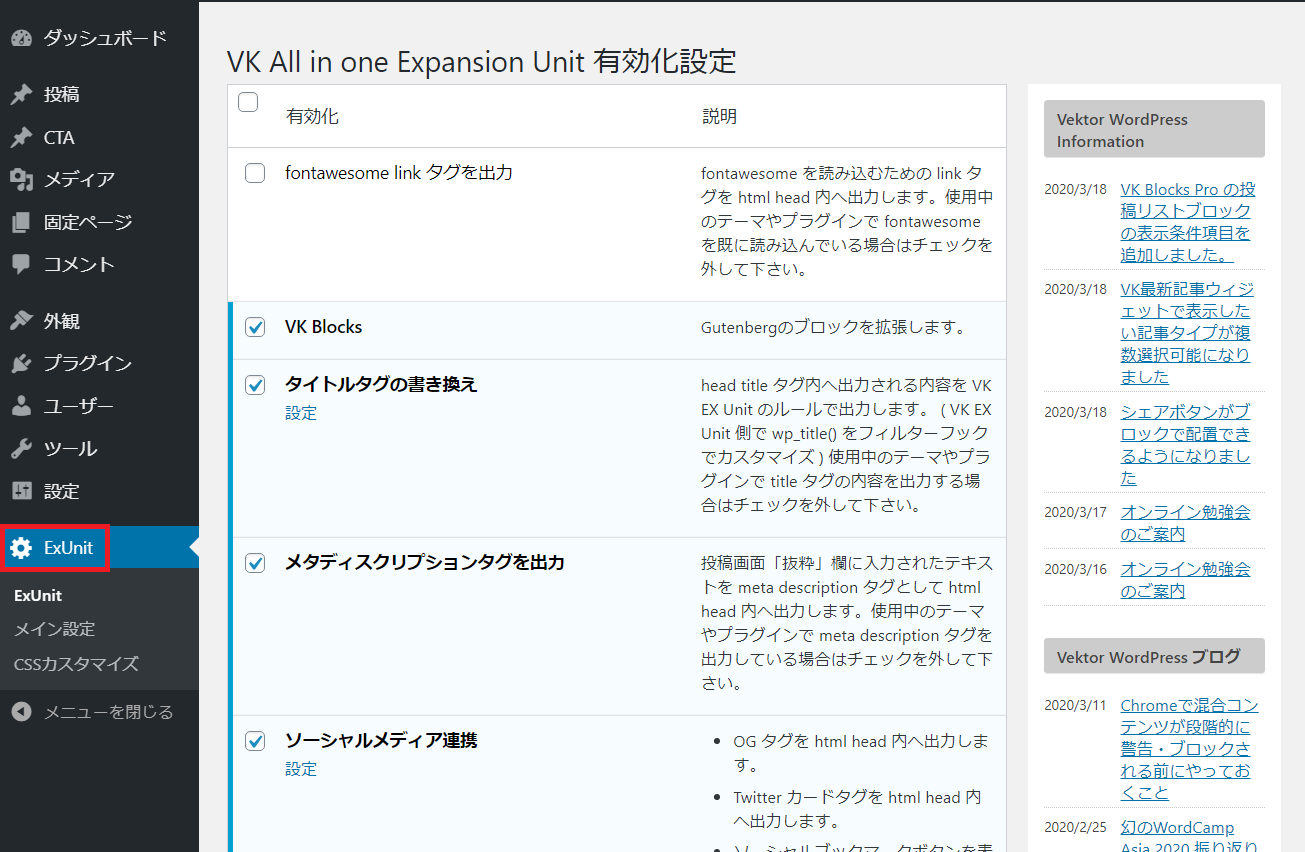The height and width of the screenshot is (852, 1305).
Task: Open the オンライン勉強会のご案内 link
Action: pyautogui.click(x=1186, y=522)
